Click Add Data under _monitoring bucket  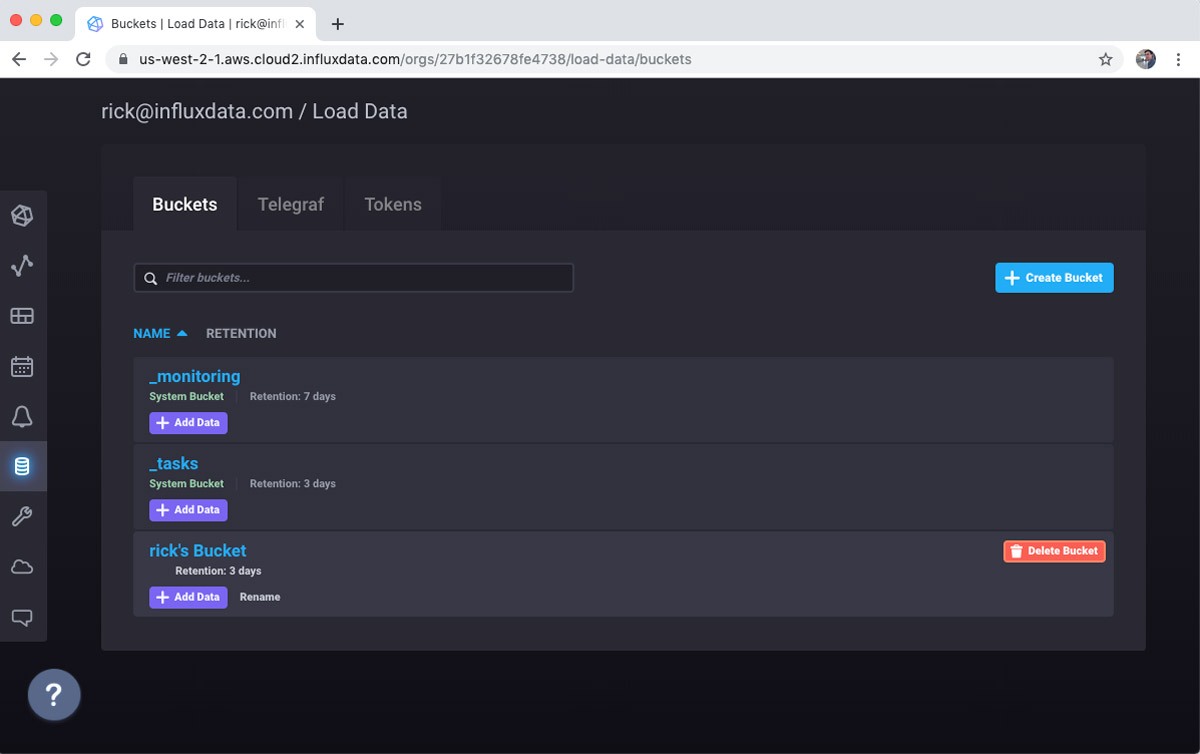click(x=188, y=423)
